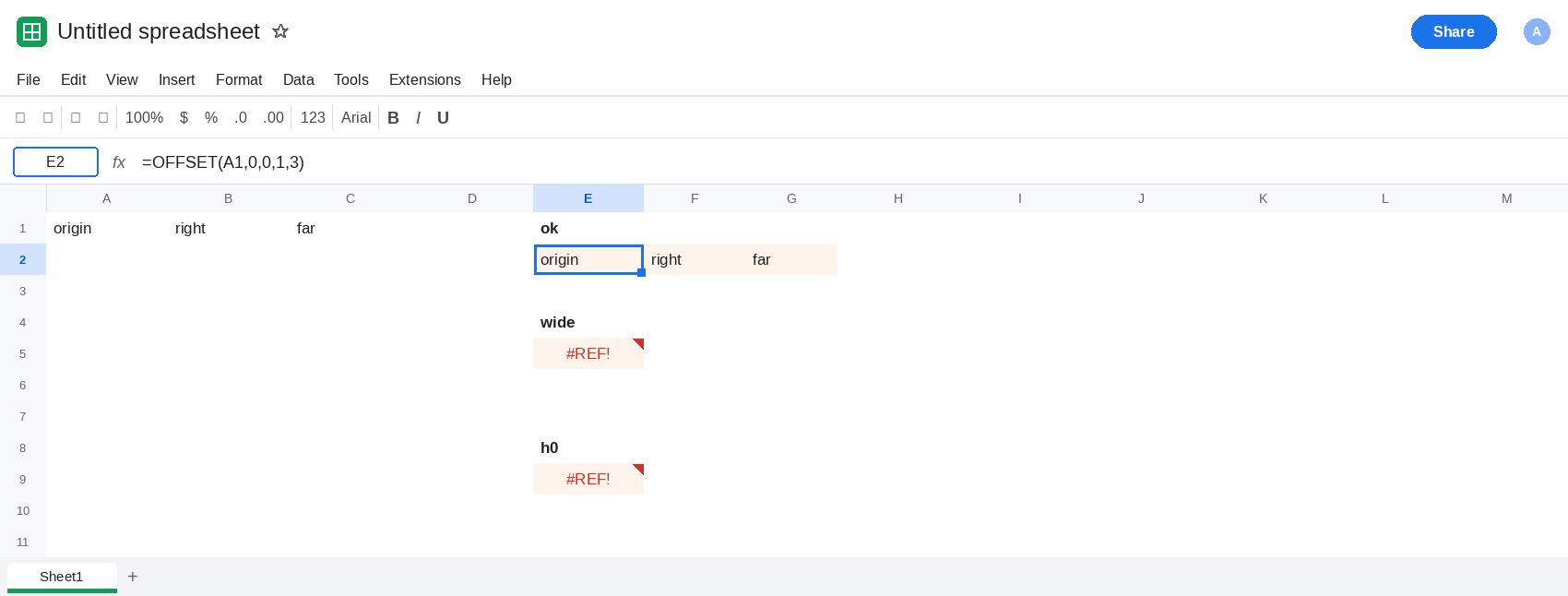1568x596 pixels.
Task: Open the 100% zoom dropdown
Action: point(144,118)
